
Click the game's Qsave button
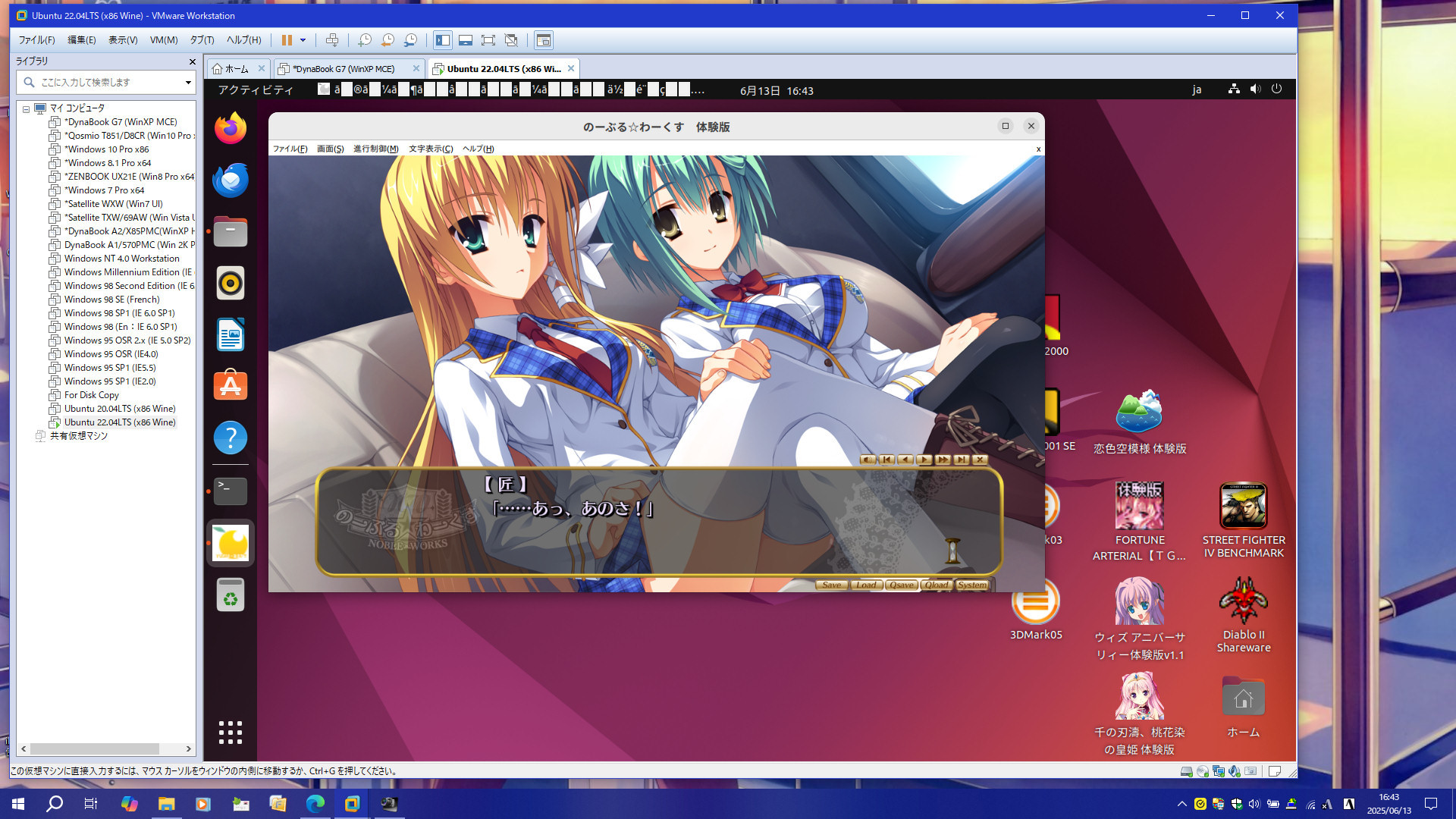pos(902,585)
